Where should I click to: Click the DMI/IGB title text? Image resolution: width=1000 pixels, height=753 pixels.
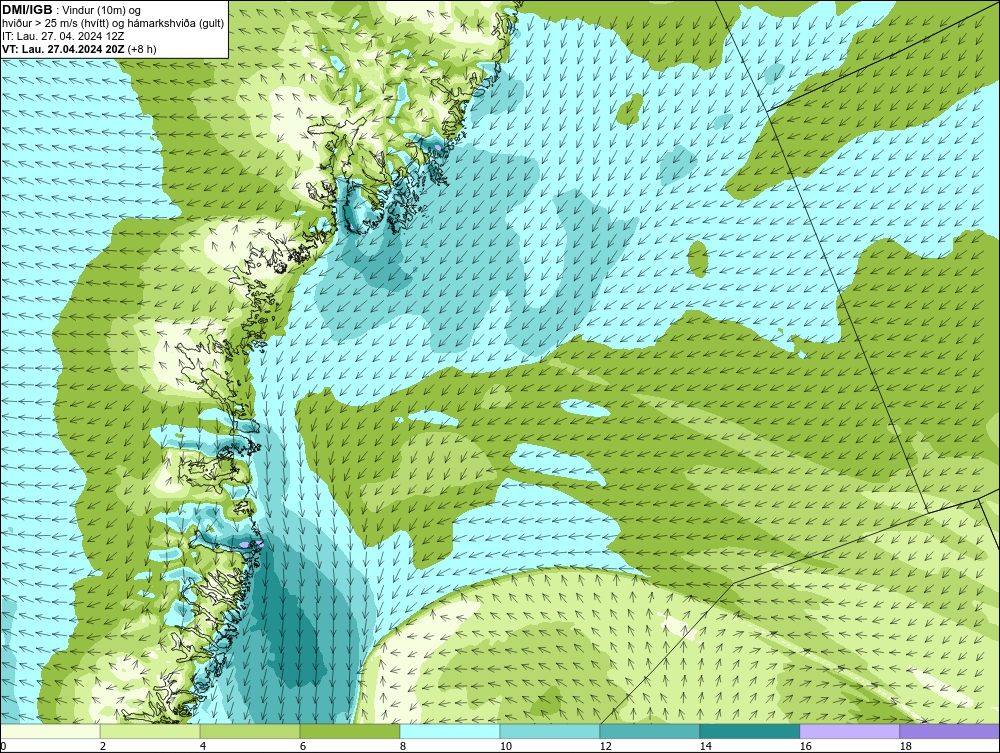coord(27,10)
